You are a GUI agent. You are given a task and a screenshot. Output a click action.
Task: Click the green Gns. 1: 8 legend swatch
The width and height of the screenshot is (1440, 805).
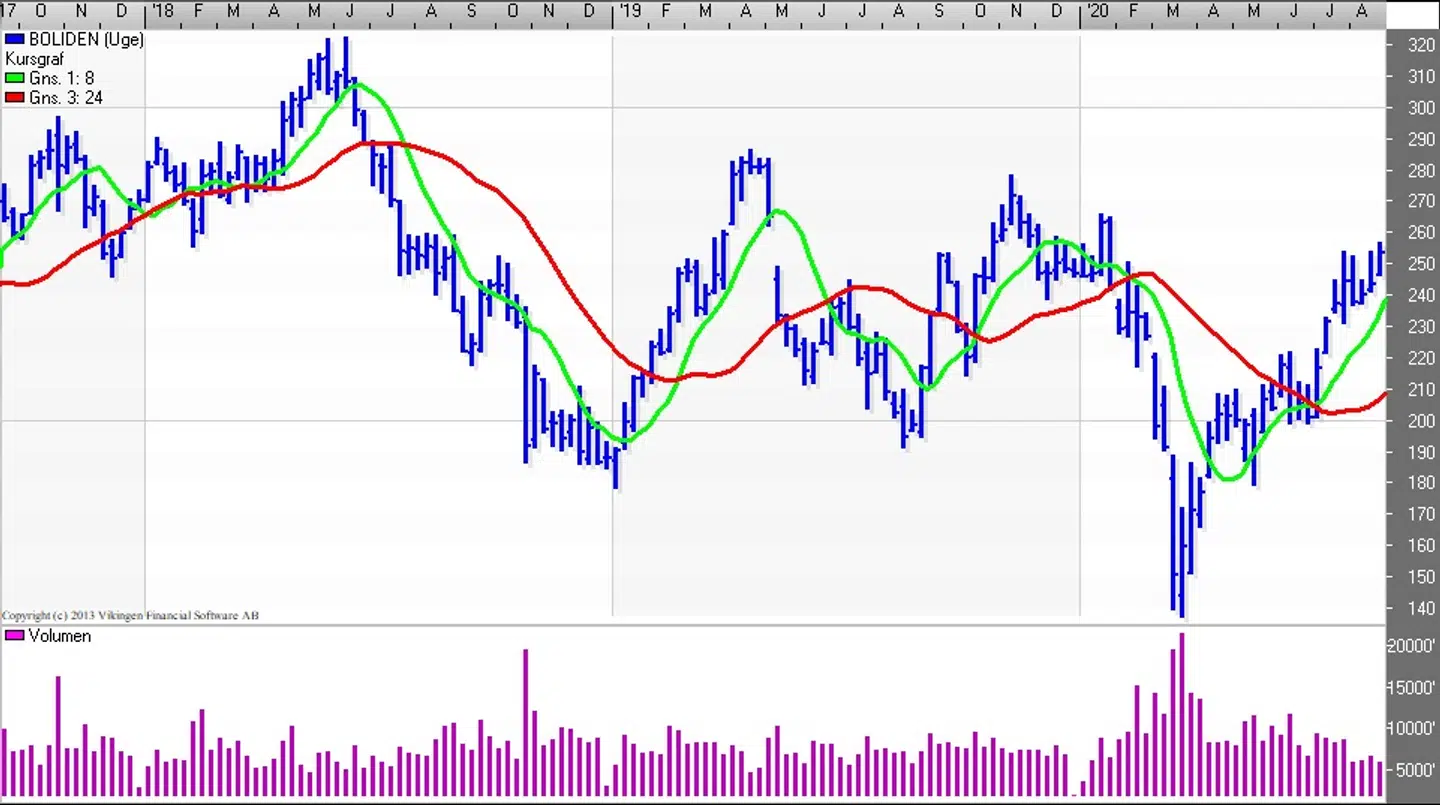pos(15,79)
